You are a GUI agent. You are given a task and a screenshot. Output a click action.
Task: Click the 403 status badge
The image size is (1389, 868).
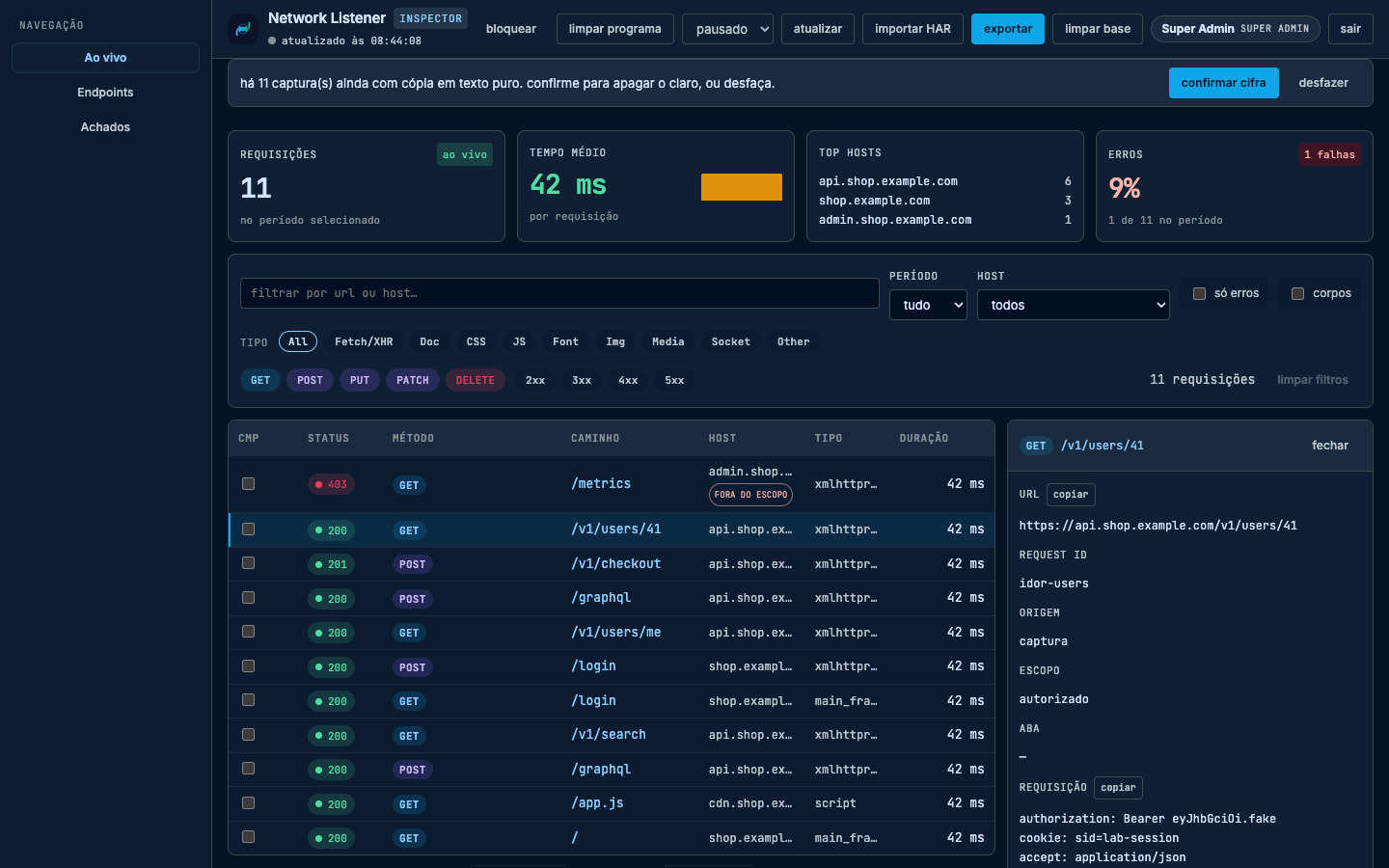click(x=331, y=484)
